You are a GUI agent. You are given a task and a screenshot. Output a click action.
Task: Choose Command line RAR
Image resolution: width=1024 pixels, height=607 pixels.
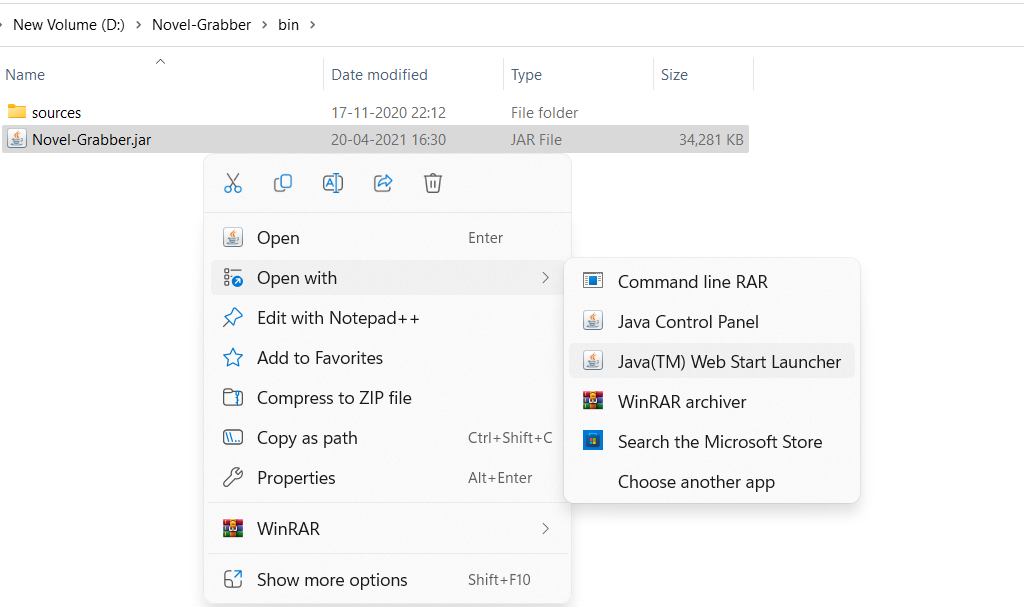(x=712, y=282)
